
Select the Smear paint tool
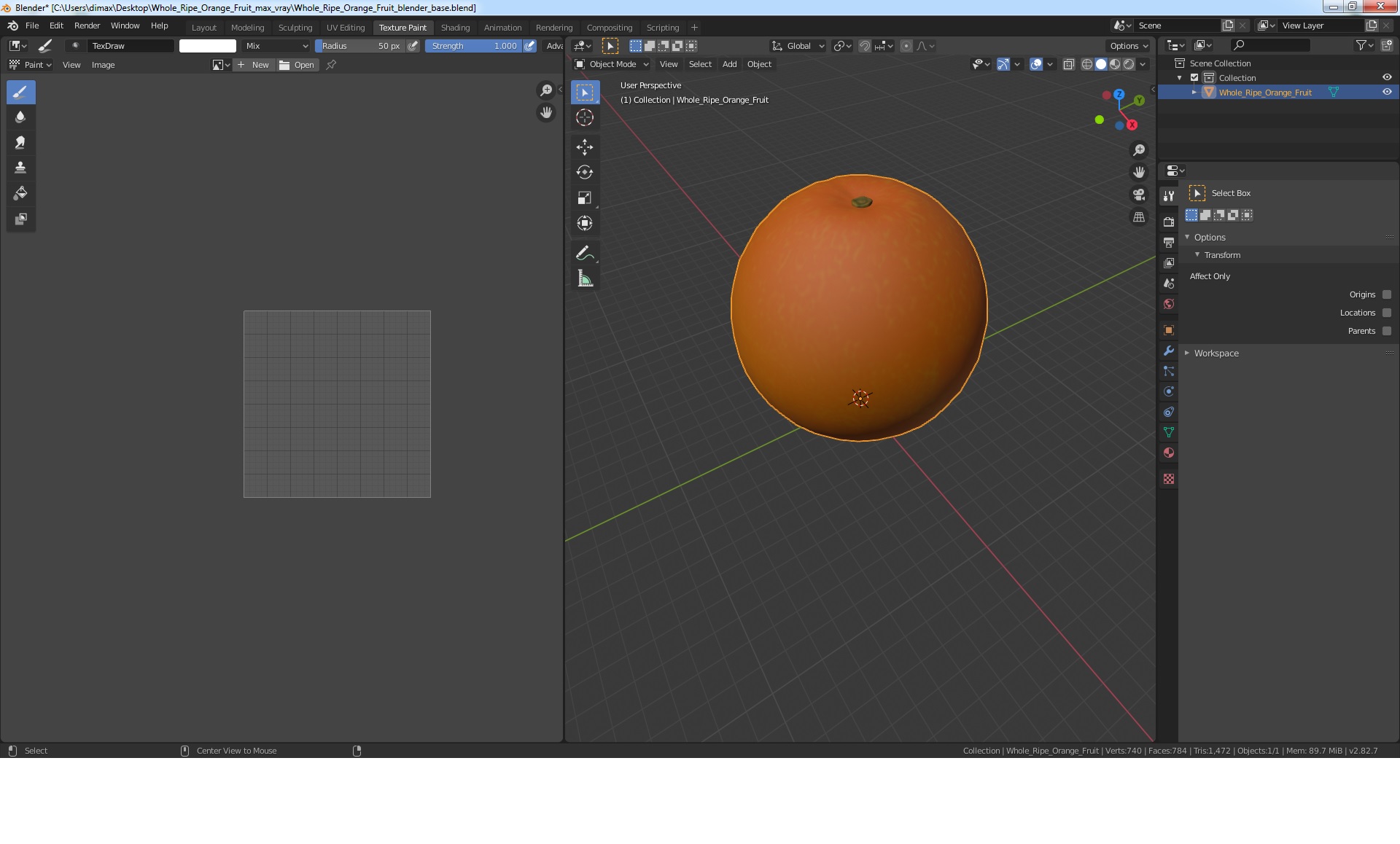[20, 142]
